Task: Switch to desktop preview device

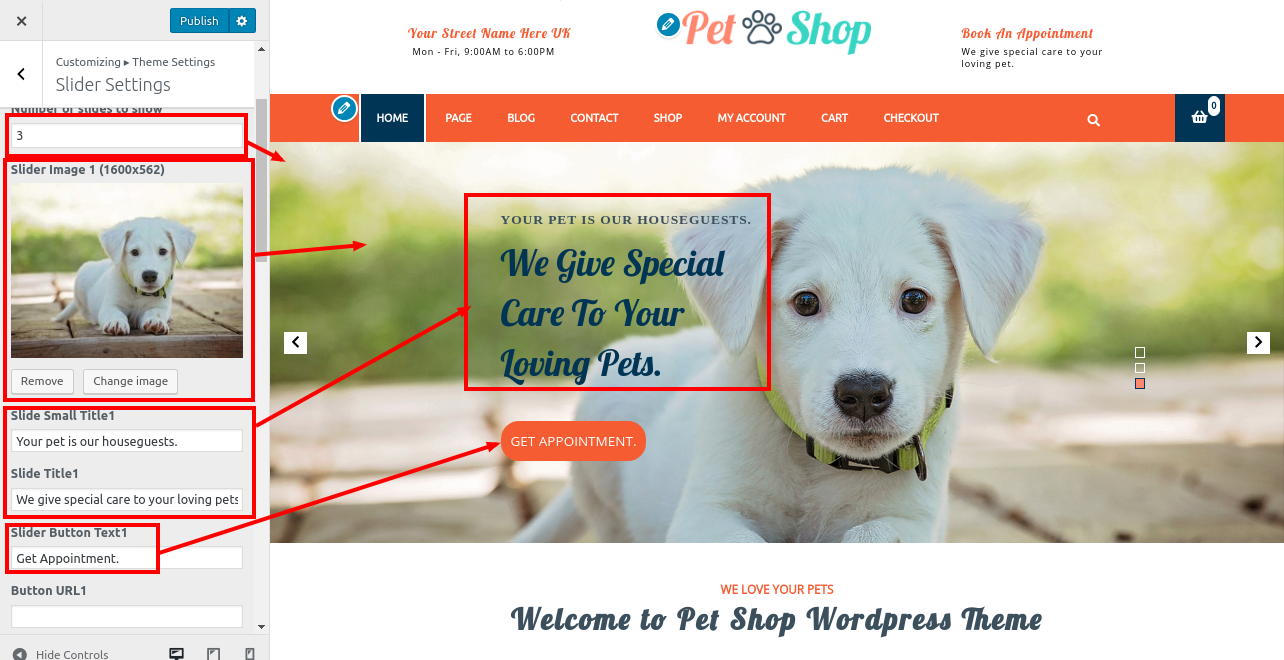Action: click(x=177, y=654)
